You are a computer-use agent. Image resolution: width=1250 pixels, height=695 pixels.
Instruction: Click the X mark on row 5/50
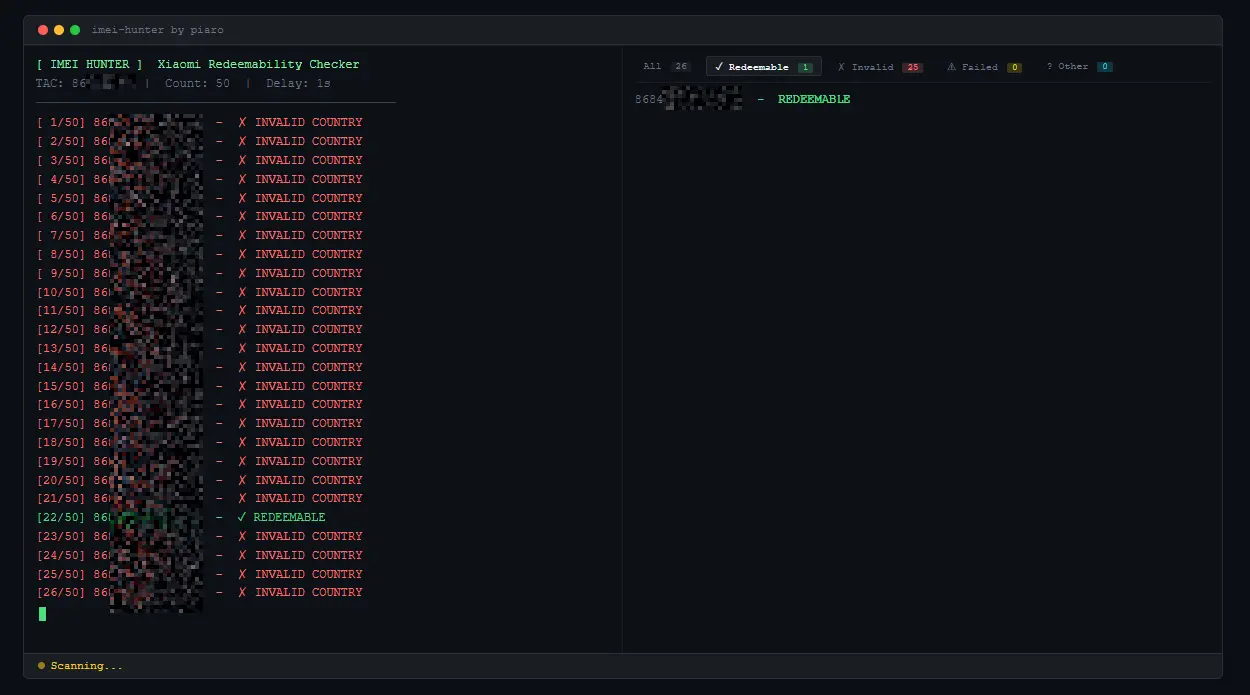coord(242,198)
